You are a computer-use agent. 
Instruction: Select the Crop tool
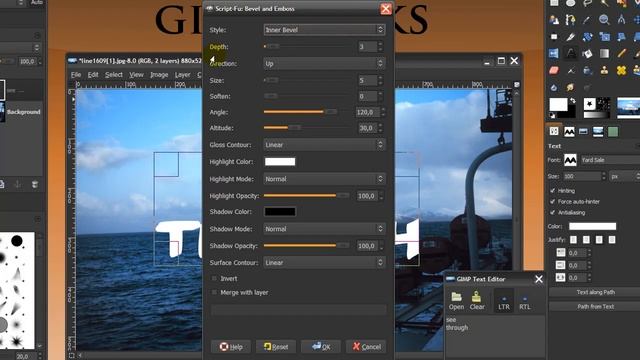point(571,37)
